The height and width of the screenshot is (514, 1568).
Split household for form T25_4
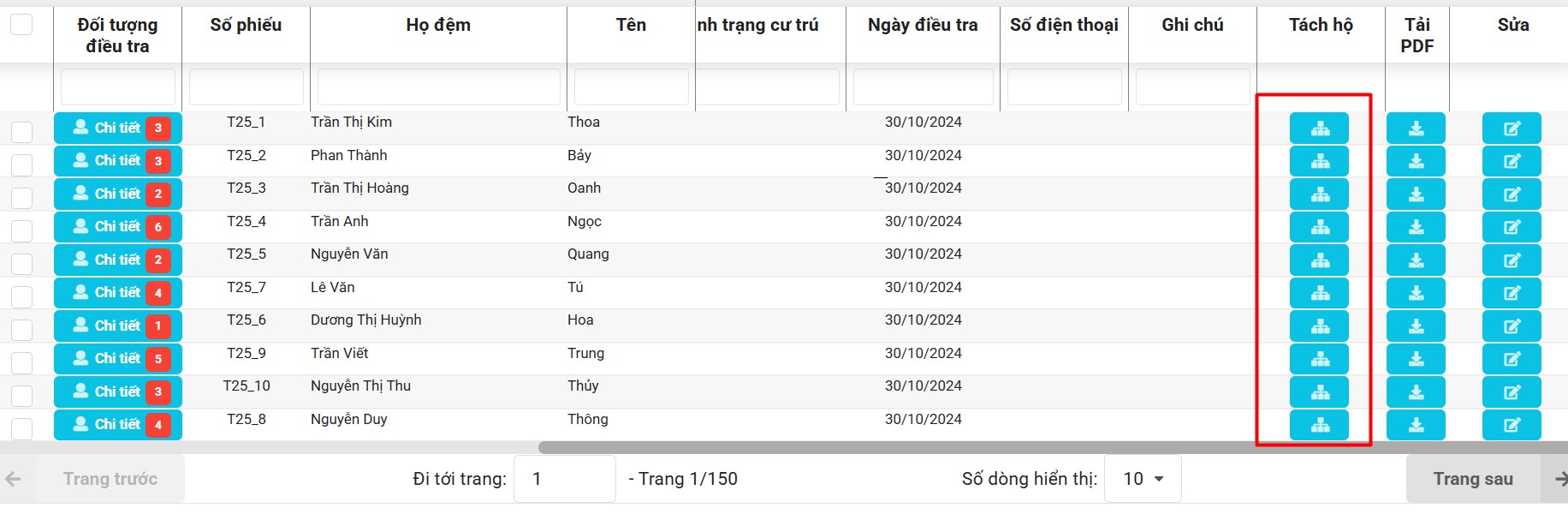pyautogui.click(x=1319, y=227)
